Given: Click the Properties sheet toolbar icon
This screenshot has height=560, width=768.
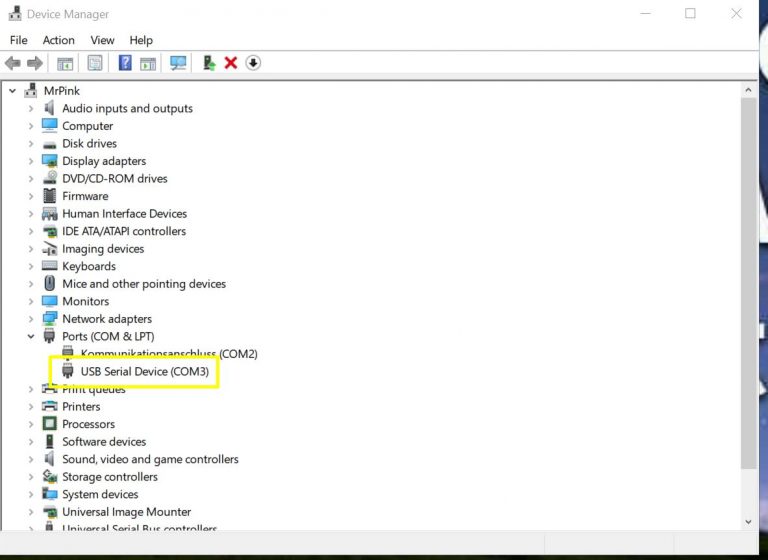Looking at the screenshot, I should click(95, 63).
